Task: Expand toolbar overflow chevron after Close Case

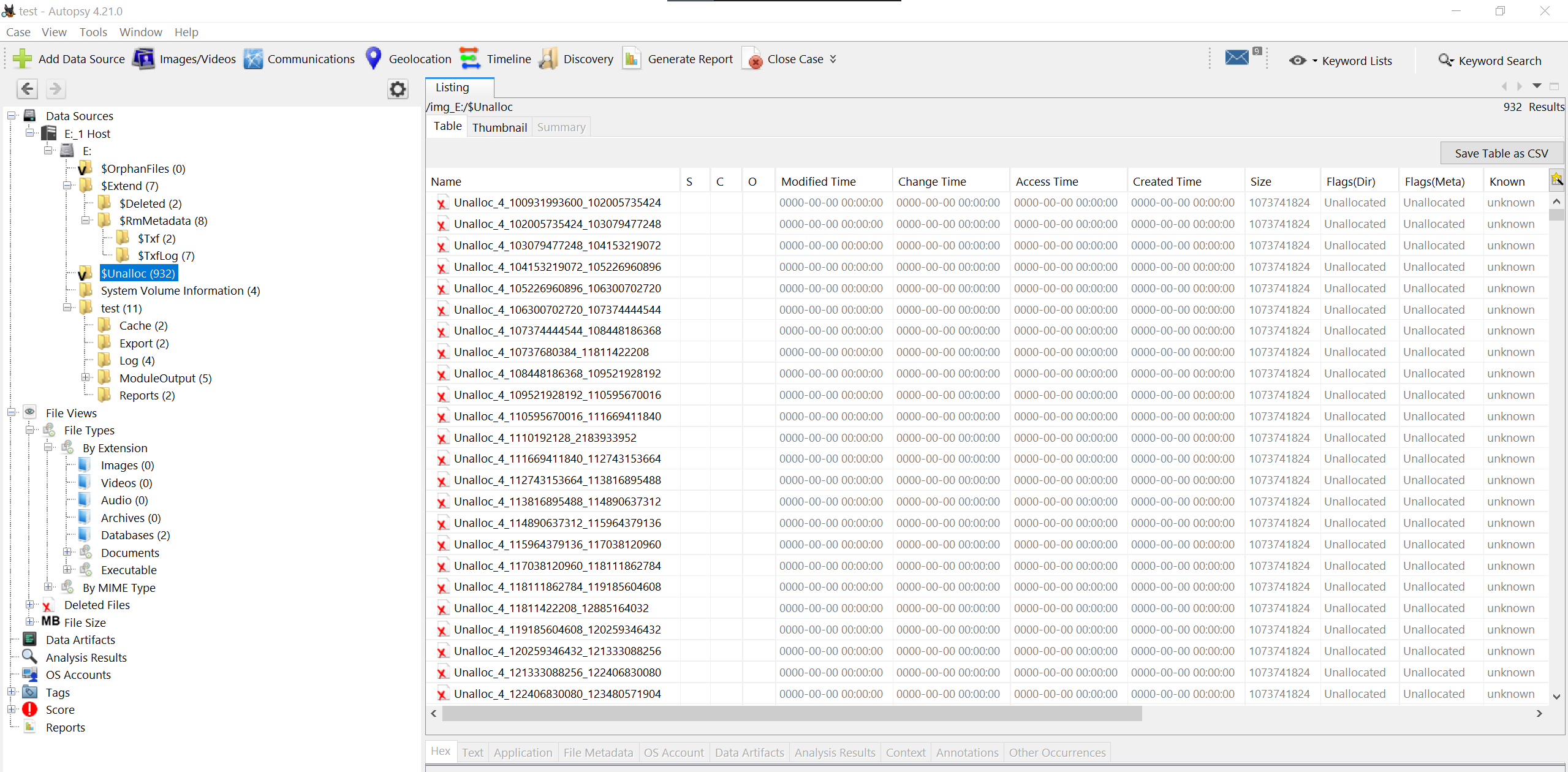Action: coord(833,59)
